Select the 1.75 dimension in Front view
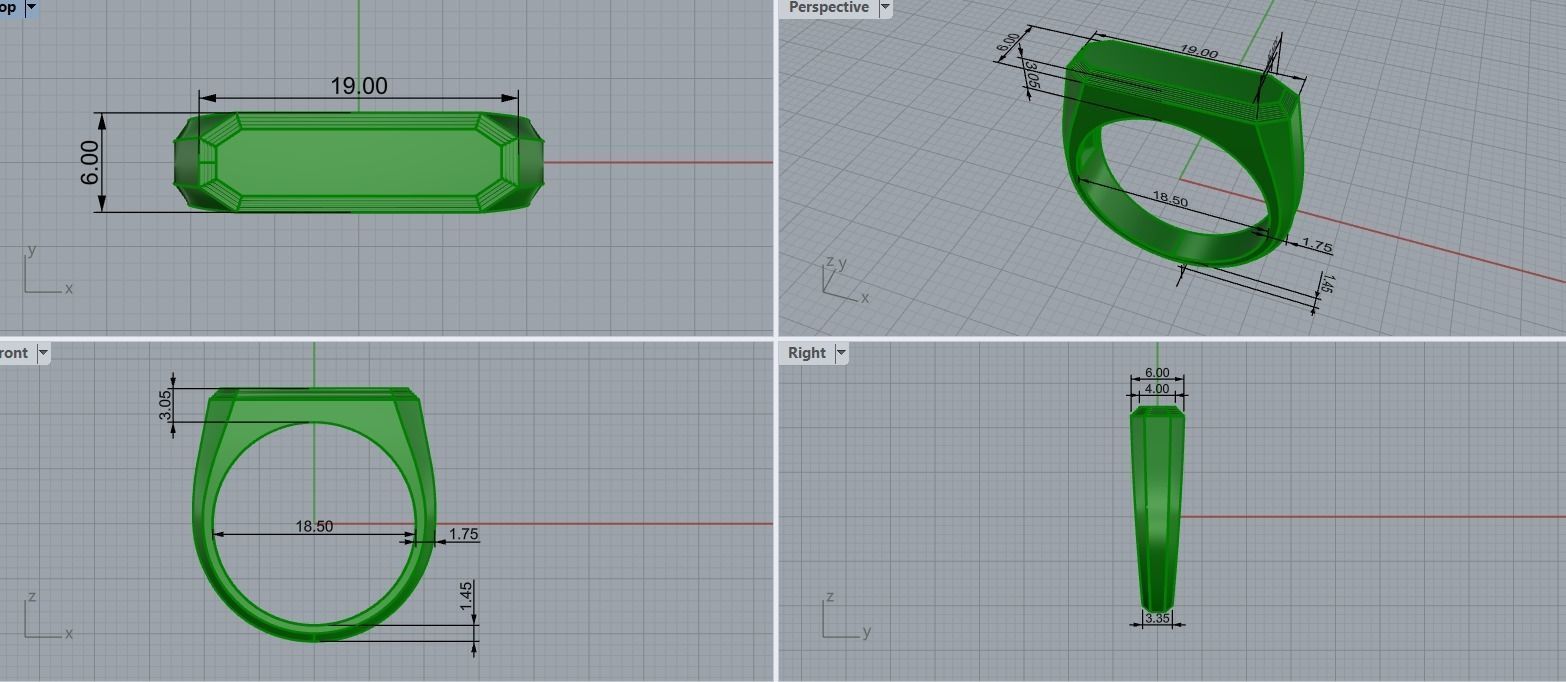Viewport: 1566px width, 682px height. click(463, 534)
